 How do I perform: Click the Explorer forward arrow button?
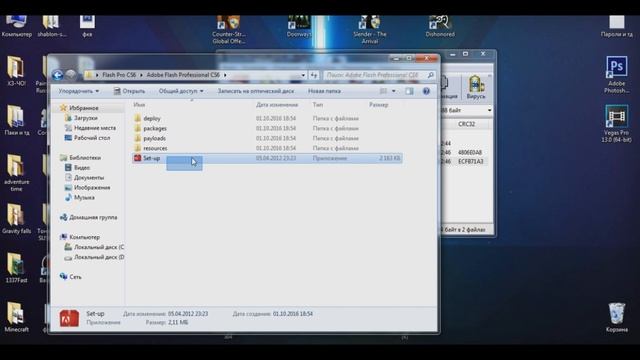click(71, 75)
